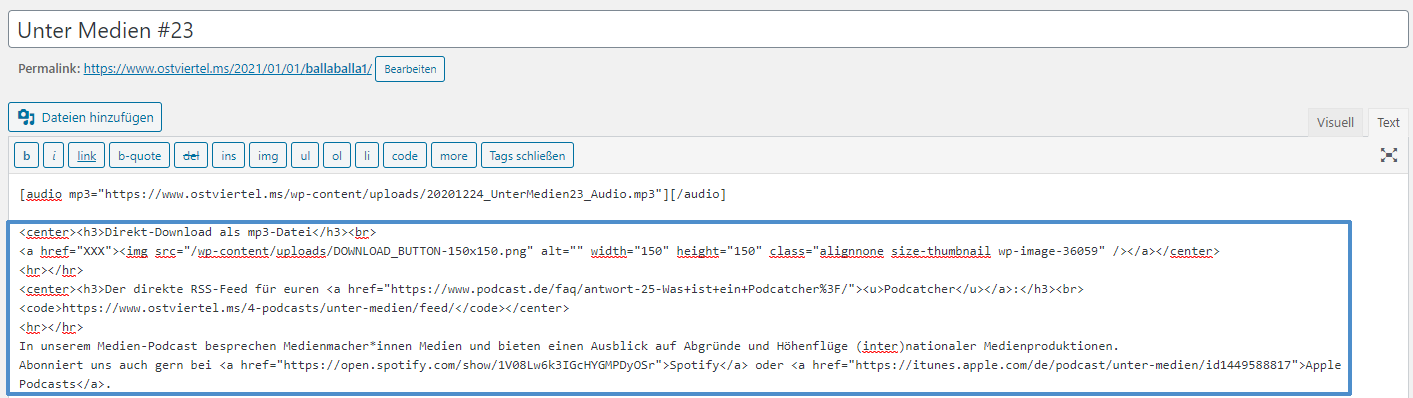Add unordered list with ul button

[305, 155]
